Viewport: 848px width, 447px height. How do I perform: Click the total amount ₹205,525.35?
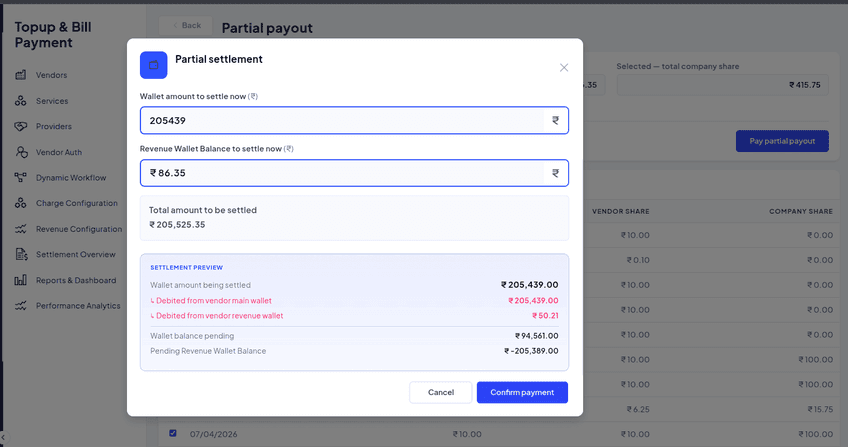click(177, 225)
